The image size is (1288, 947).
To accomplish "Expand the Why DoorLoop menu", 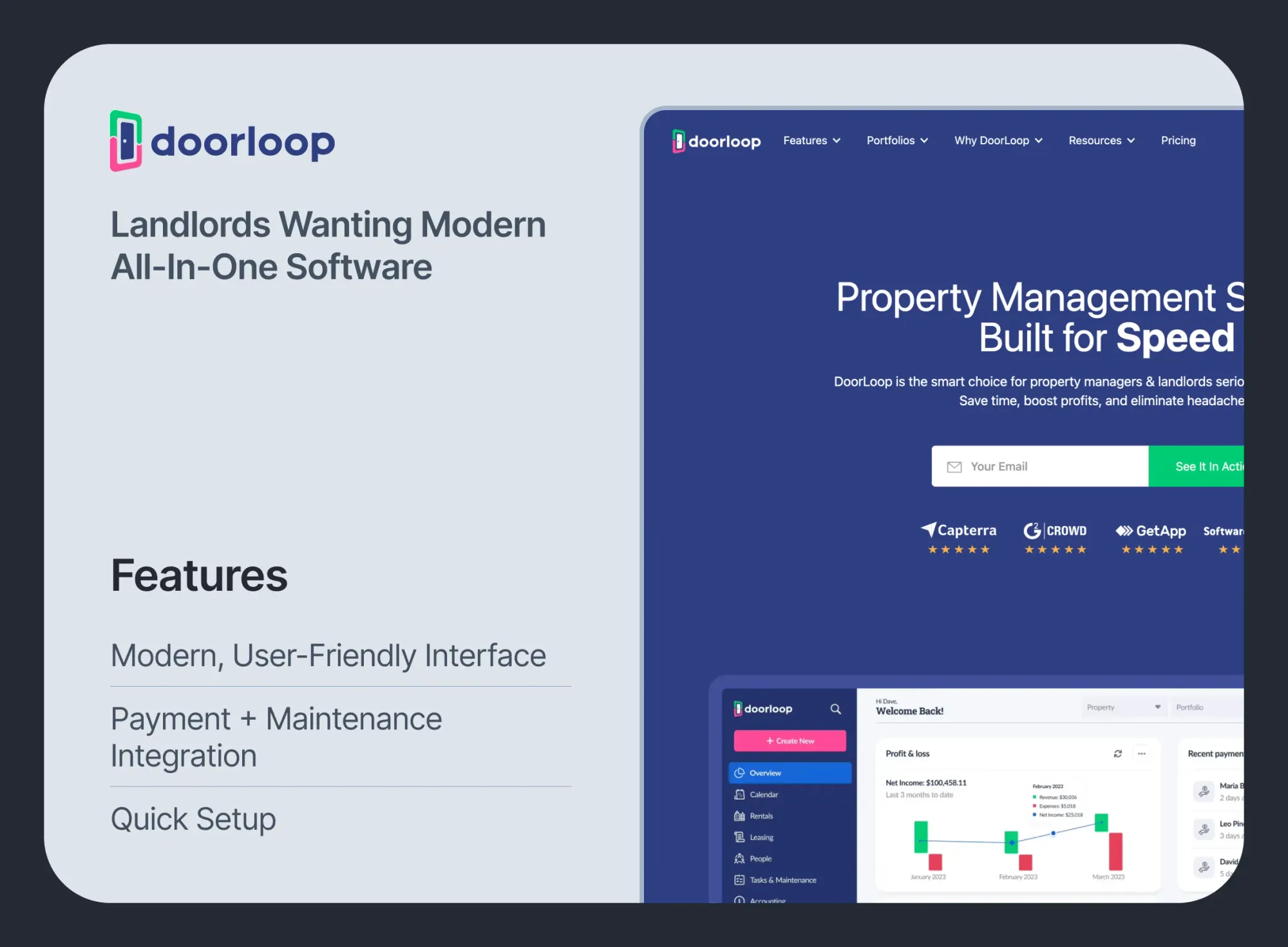I will 998,140.
